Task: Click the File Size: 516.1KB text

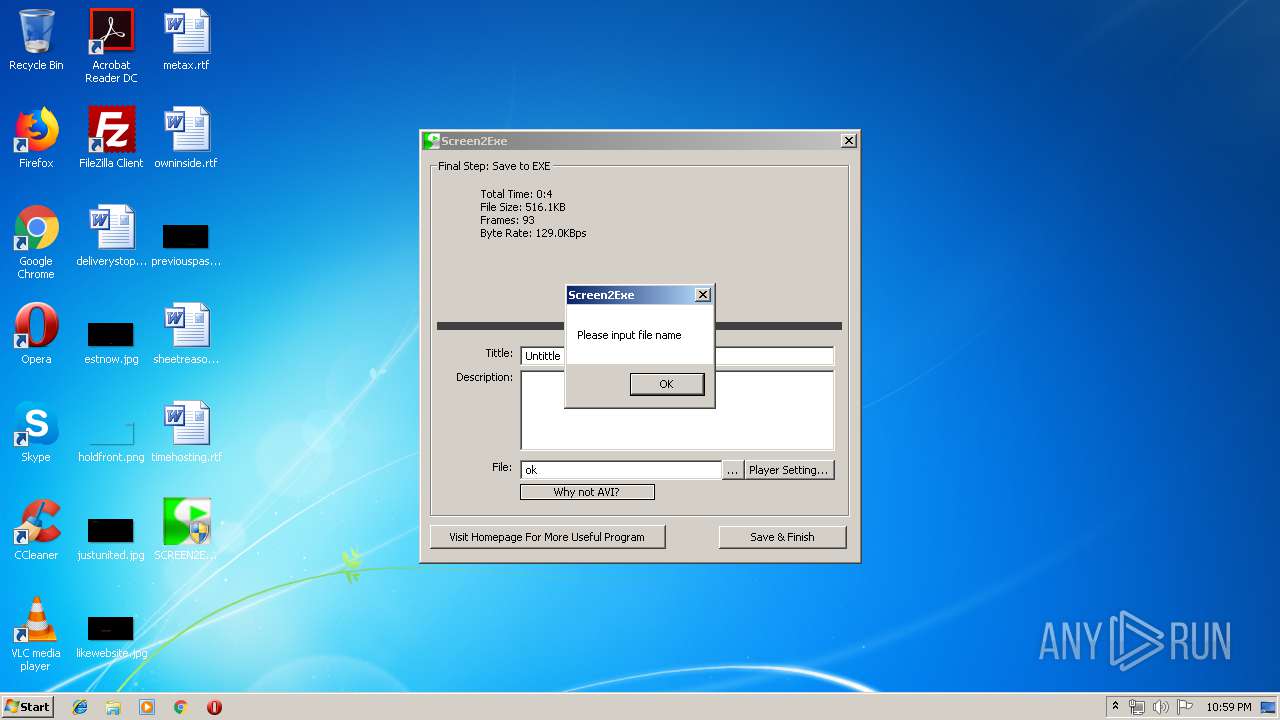Action: click(x=523, y=207)
